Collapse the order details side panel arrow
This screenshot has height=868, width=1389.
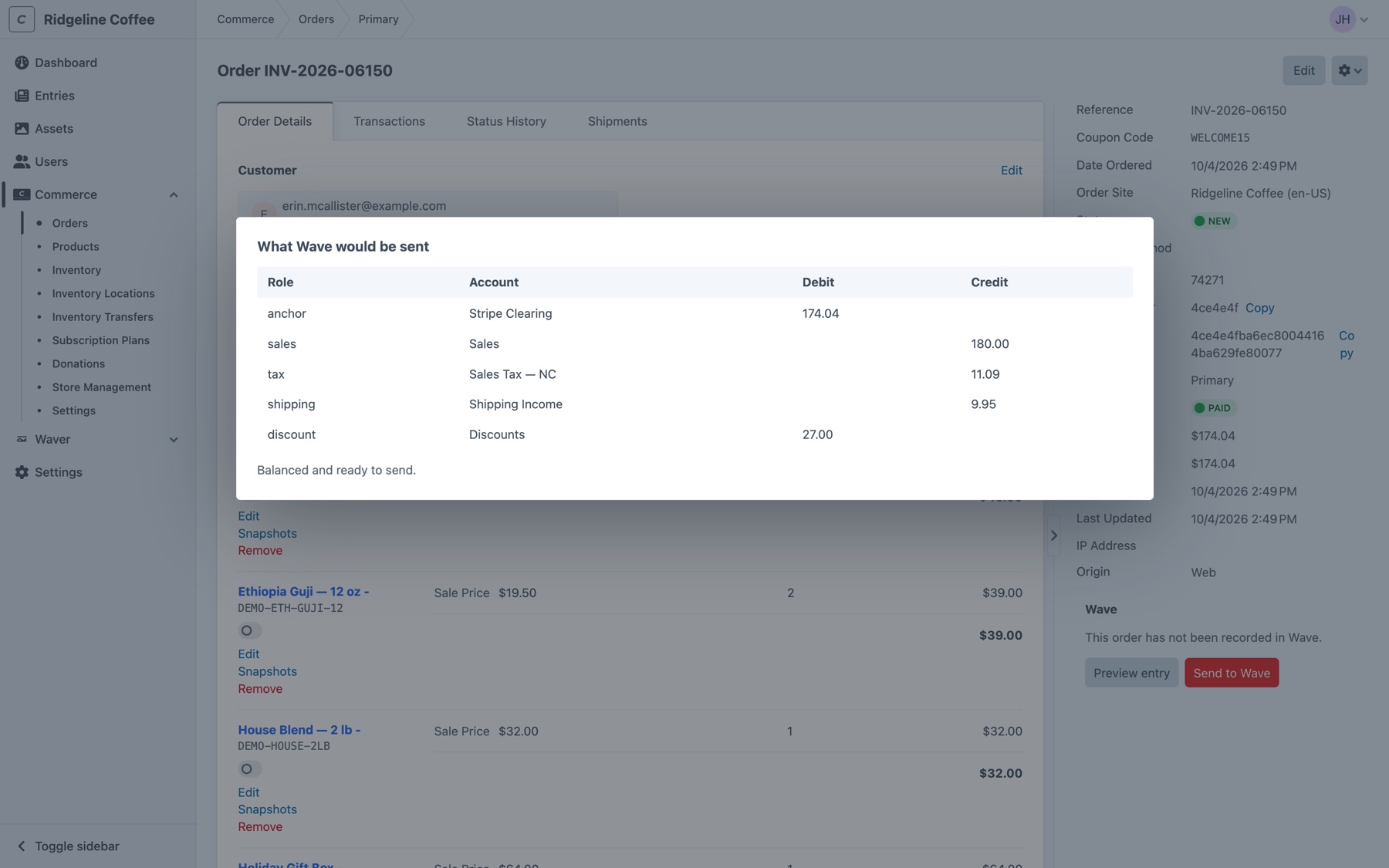click(x=1053, y=535)
